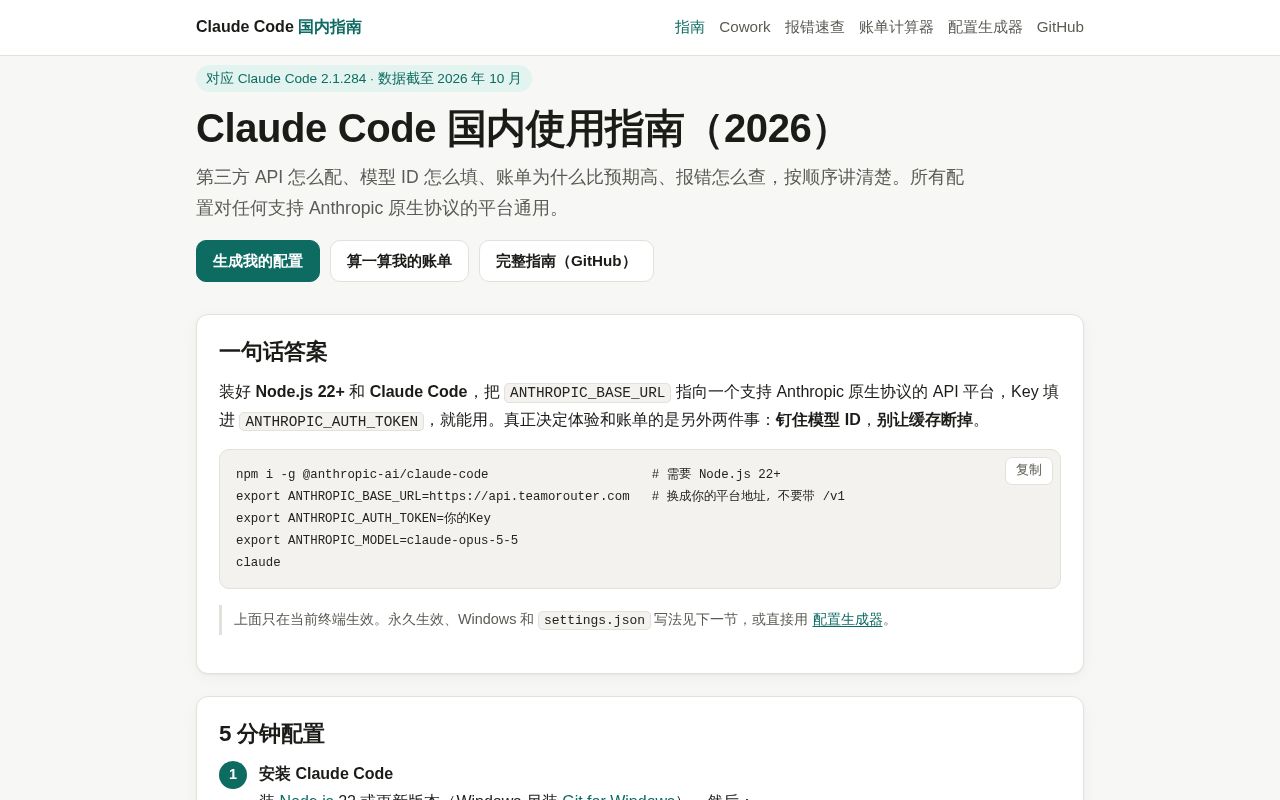Viewport: 1280px width, 800px height.
Task: Click the 一句话答案 section heading
Action: tap(273, 352)
